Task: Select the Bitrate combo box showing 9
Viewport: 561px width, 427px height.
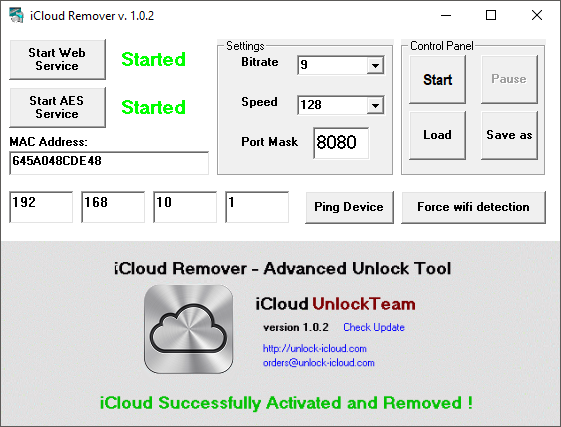Action: point(341,65)
